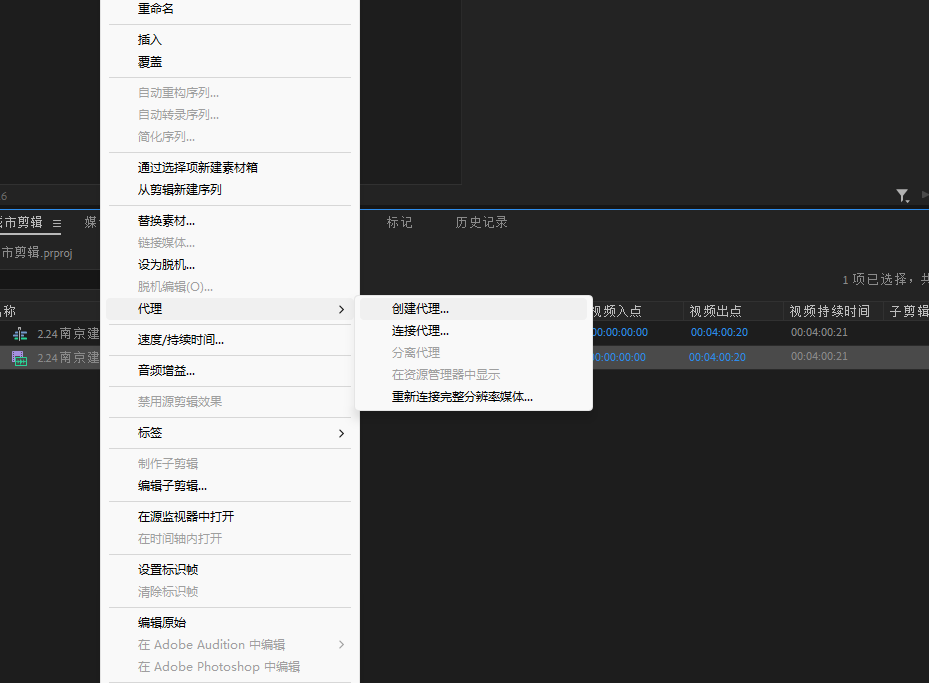The image size is (929, 683).
Task: Switch to the 标记 tab
Action: pos(399,222)
